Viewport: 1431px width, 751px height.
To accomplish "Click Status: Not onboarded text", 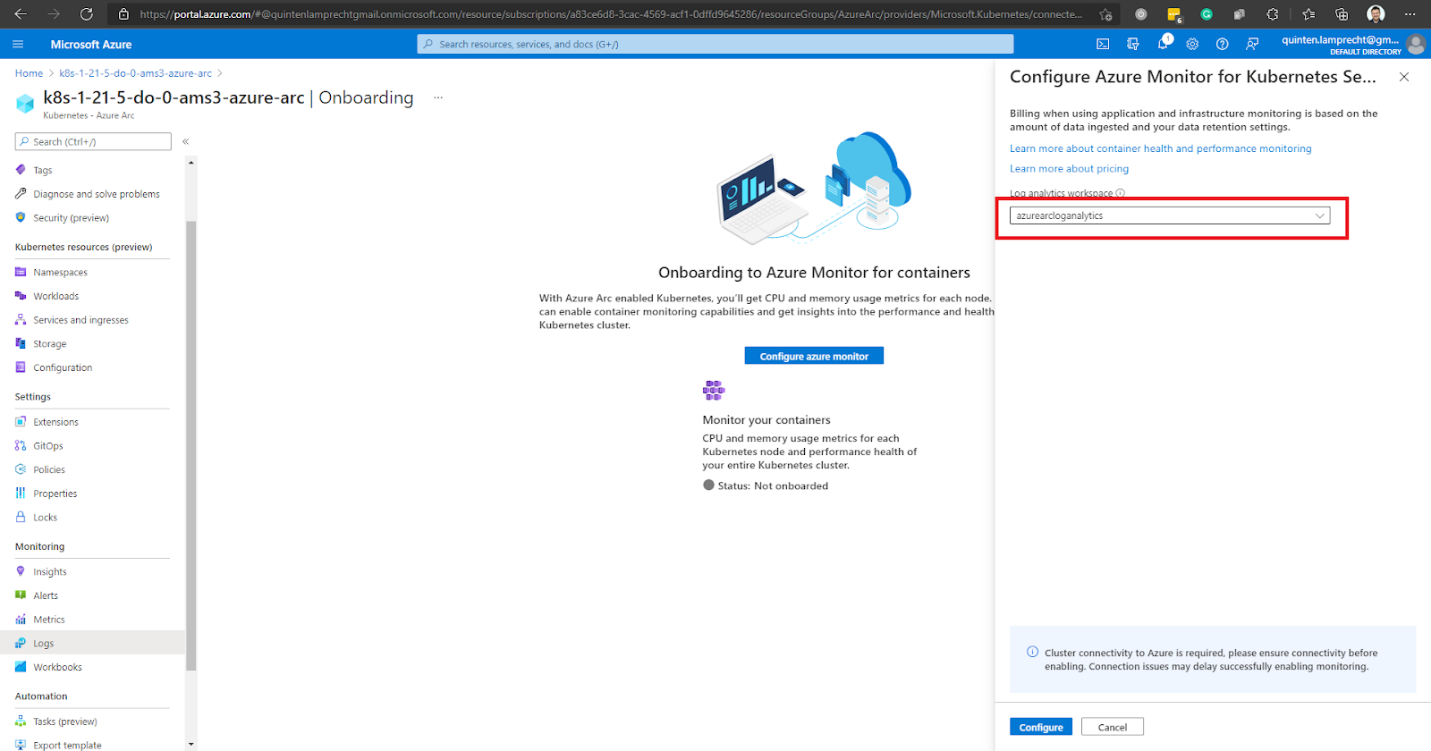I will 773,486.
